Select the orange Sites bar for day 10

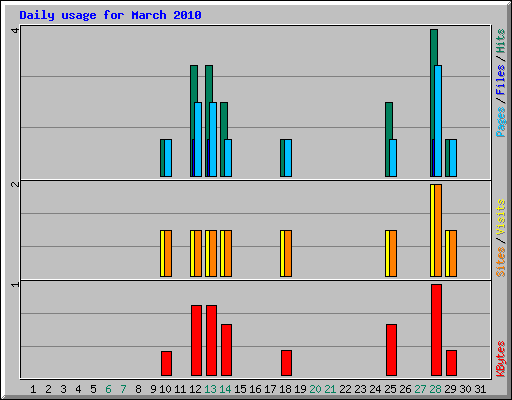pos(168,253)
